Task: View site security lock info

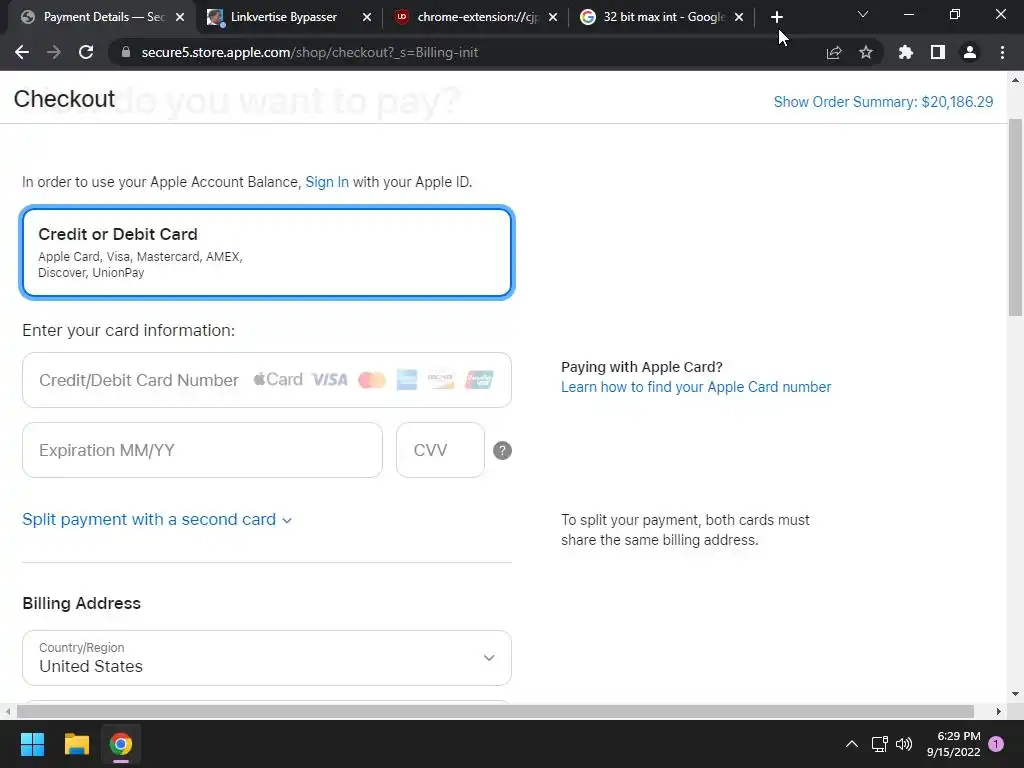Action: [126, 52]
